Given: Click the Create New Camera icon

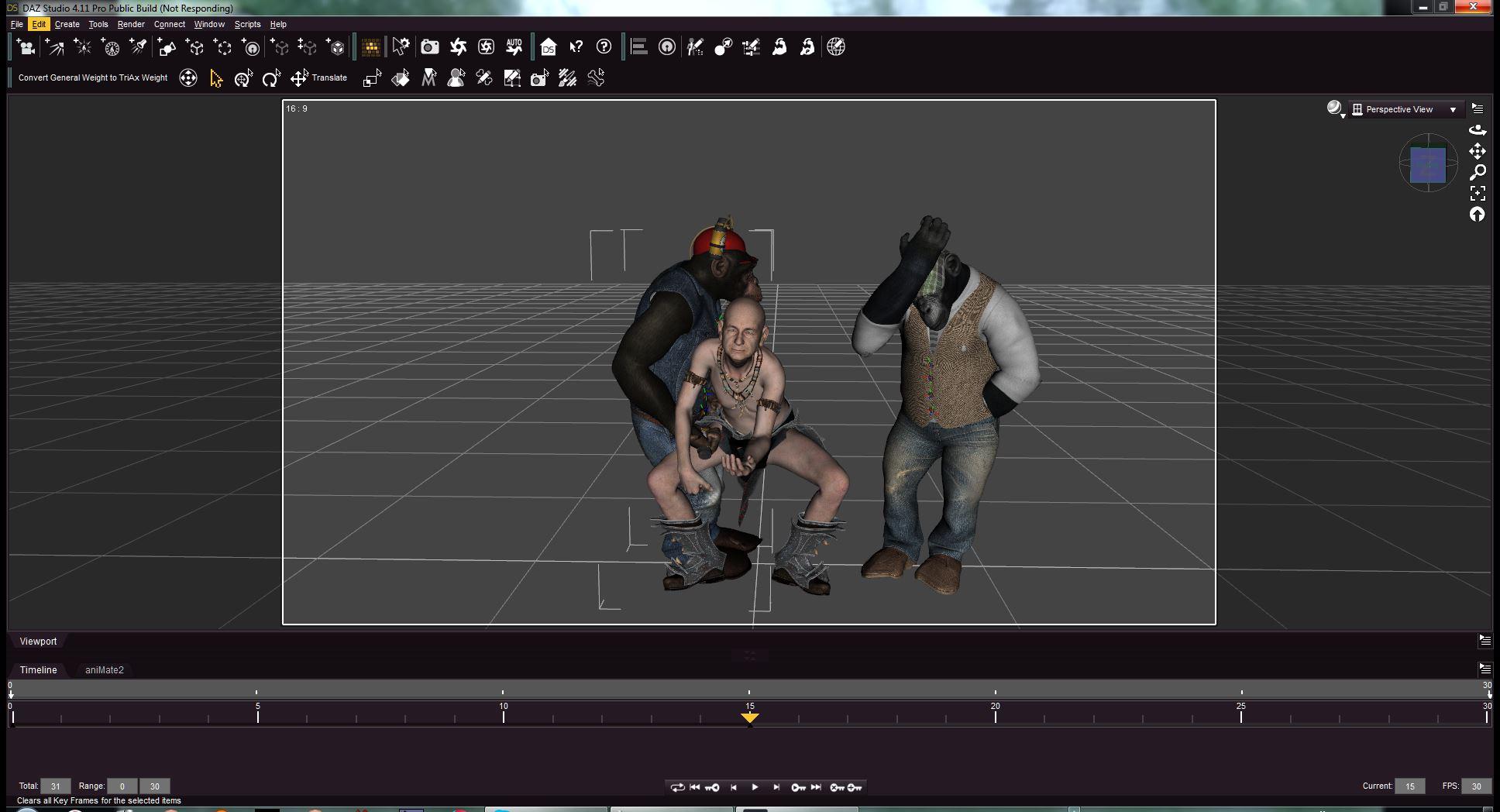Looking at the screenshot, I should click(x=25, y=47).
